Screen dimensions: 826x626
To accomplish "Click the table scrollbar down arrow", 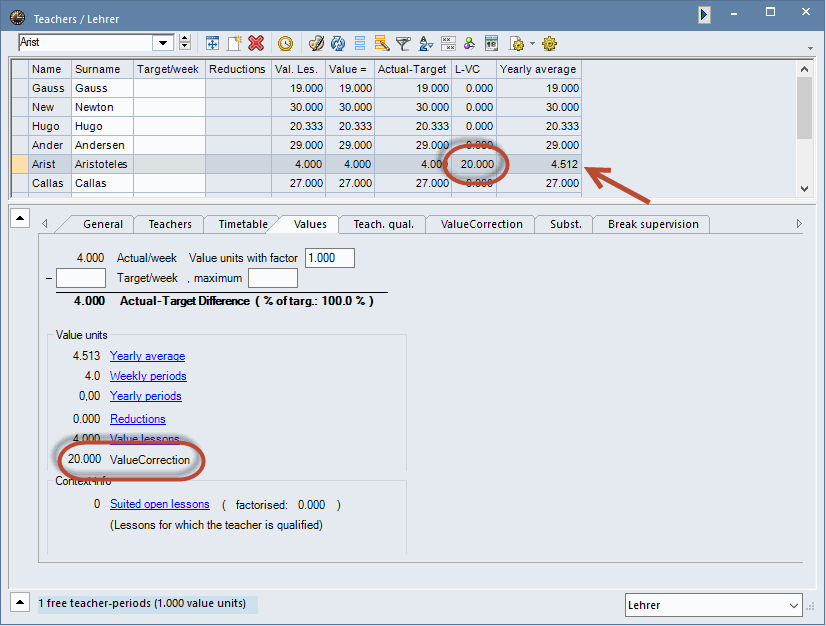I will point(804,188).
